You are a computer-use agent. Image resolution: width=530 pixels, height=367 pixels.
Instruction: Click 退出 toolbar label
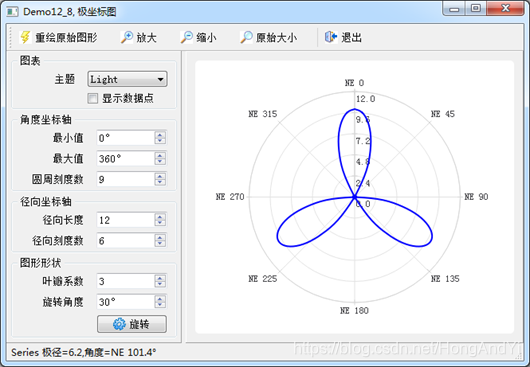352,38
